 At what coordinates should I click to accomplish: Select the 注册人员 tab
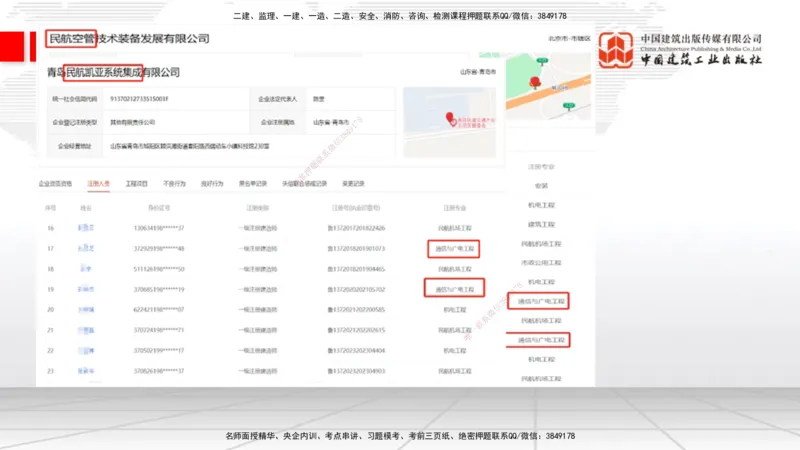pos(98,184)
